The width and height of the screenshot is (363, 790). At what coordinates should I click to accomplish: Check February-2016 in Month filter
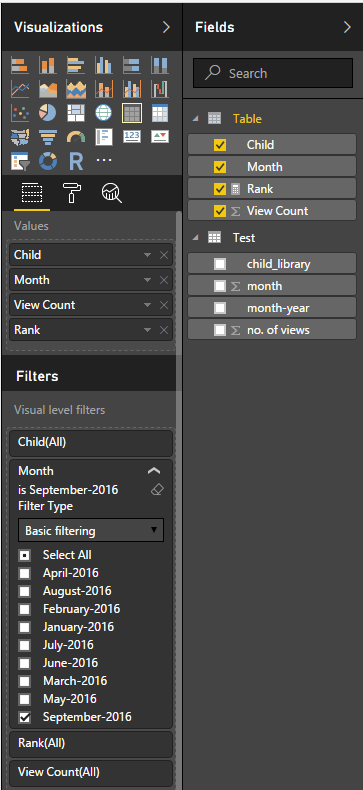click(x=24, y=609)
